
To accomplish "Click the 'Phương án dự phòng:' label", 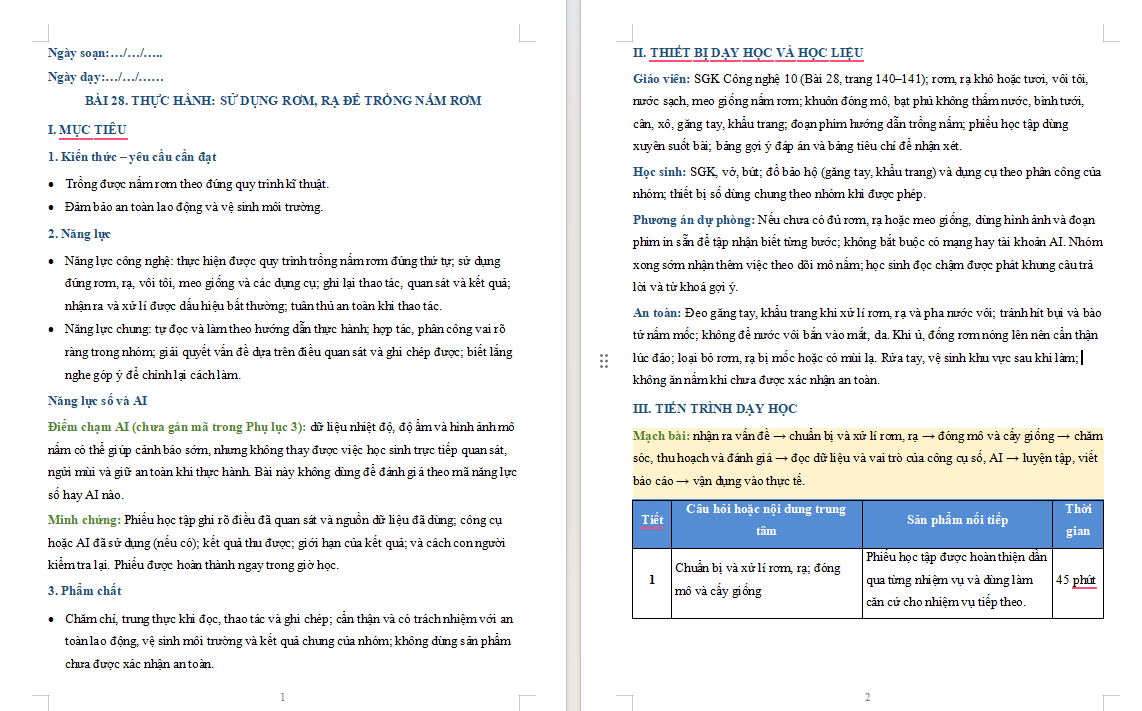I will [x=693, y=220].
